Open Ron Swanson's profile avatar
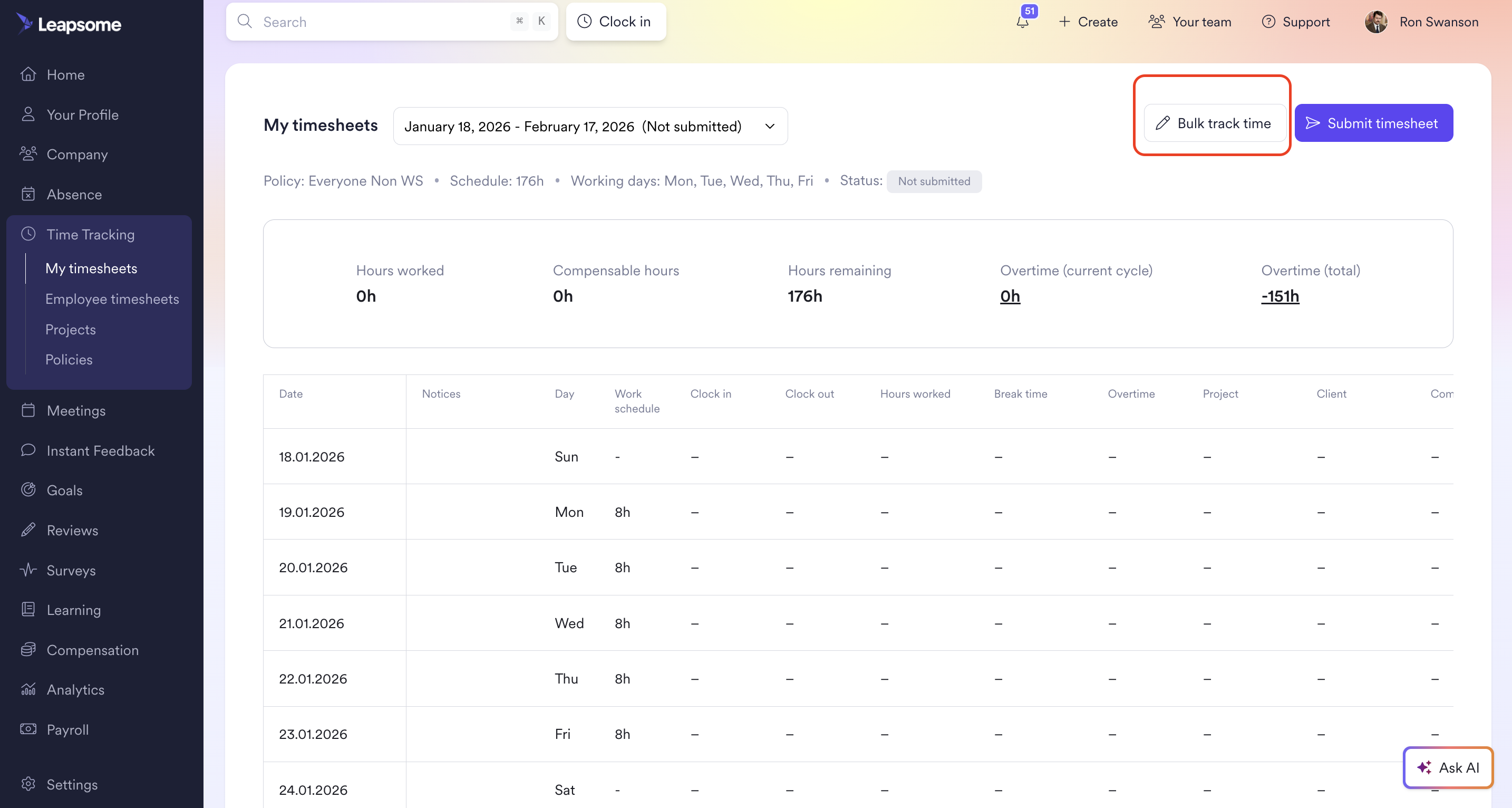This screenshot has height=808, width=1512. coord(1376,22)
